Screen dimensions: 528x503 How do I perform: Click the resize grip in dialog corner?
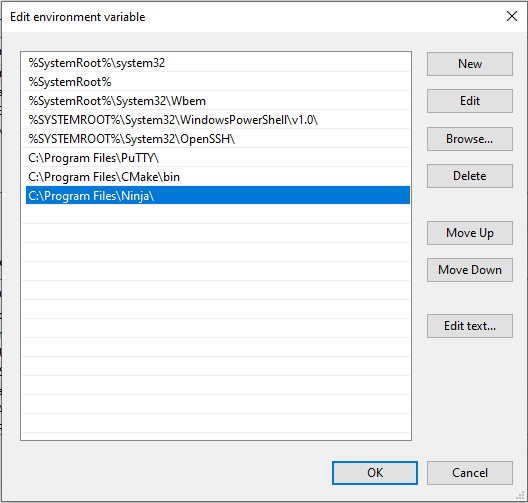(x=521, y=496)
